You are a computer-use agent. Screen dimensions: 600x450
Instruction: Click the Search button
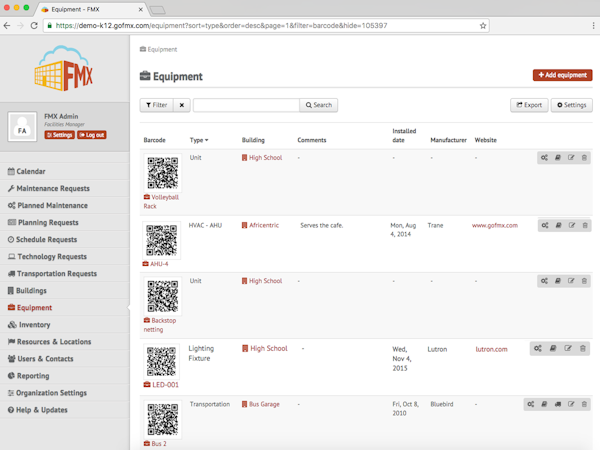click(x=319, y=105)
